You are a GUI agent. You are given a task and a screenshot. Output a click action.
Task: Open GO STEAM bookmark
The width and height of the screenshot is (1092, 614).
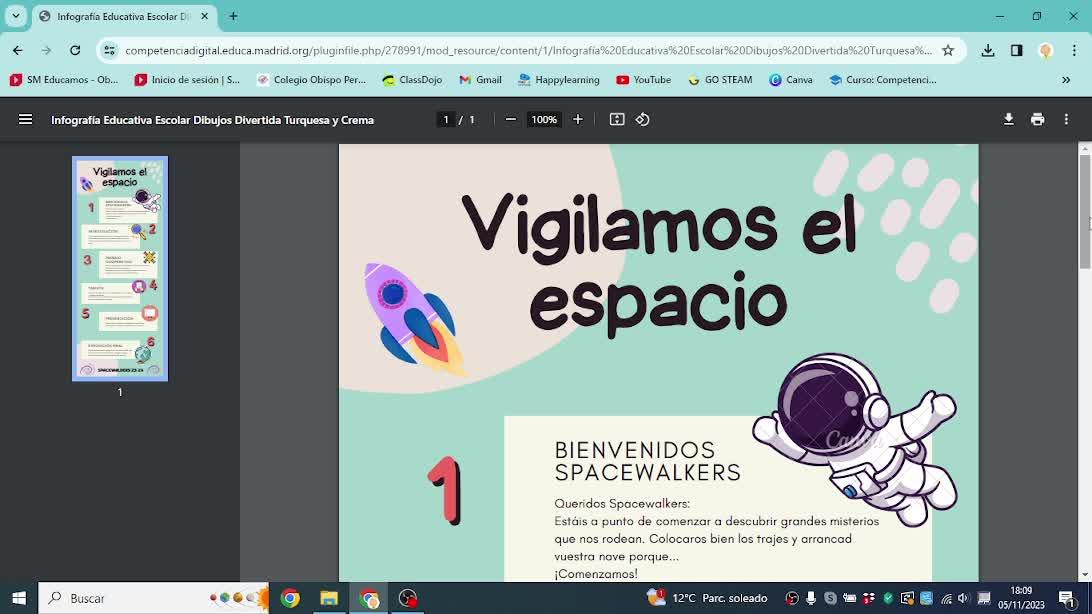720,80
